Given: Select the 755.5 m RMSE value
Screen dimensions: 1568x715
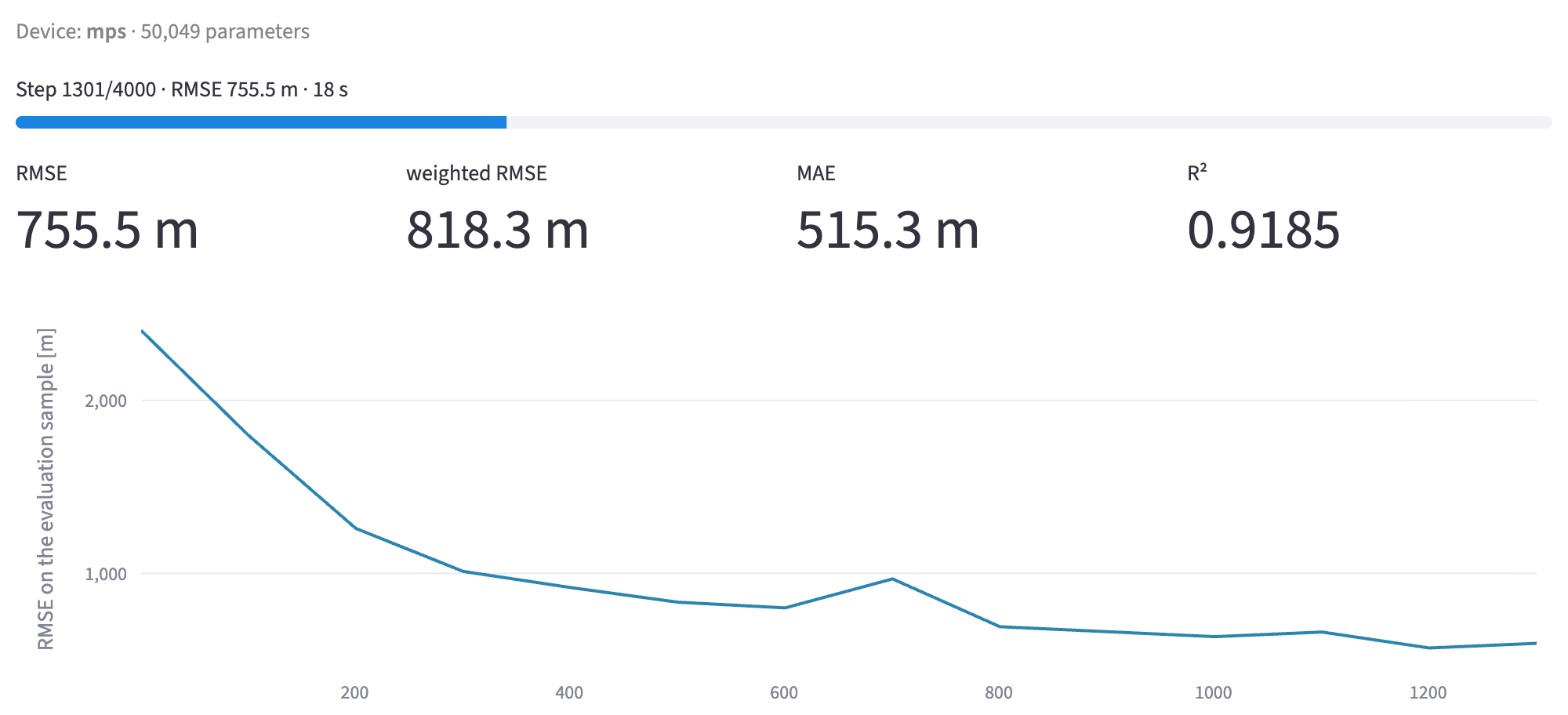Looking at the screenshot, I should (x=108, y=230).
